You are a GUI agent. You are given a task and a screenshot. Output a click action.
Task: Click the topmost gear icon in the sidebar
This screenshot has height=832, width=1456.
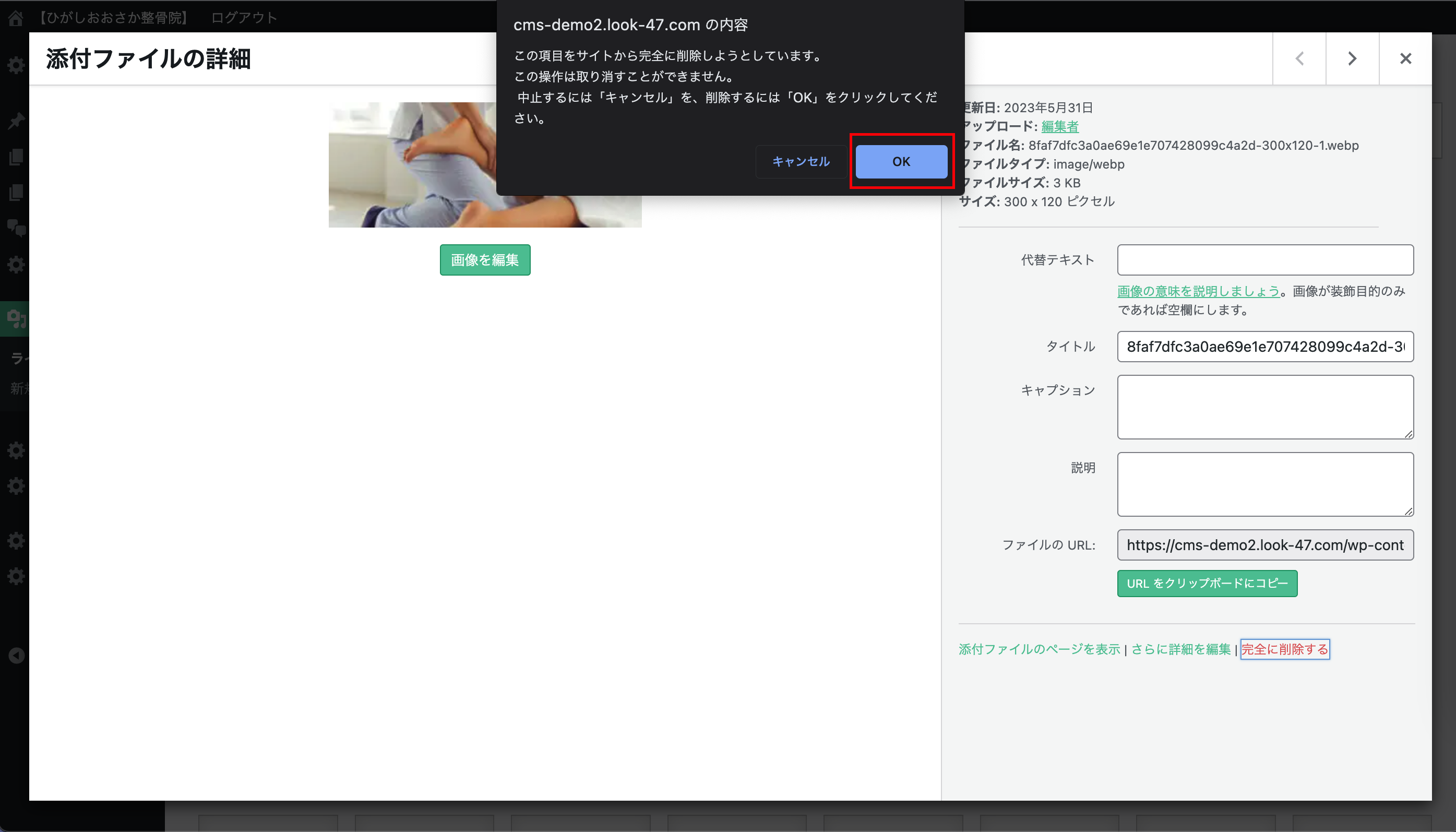click(x=16, y=65)
